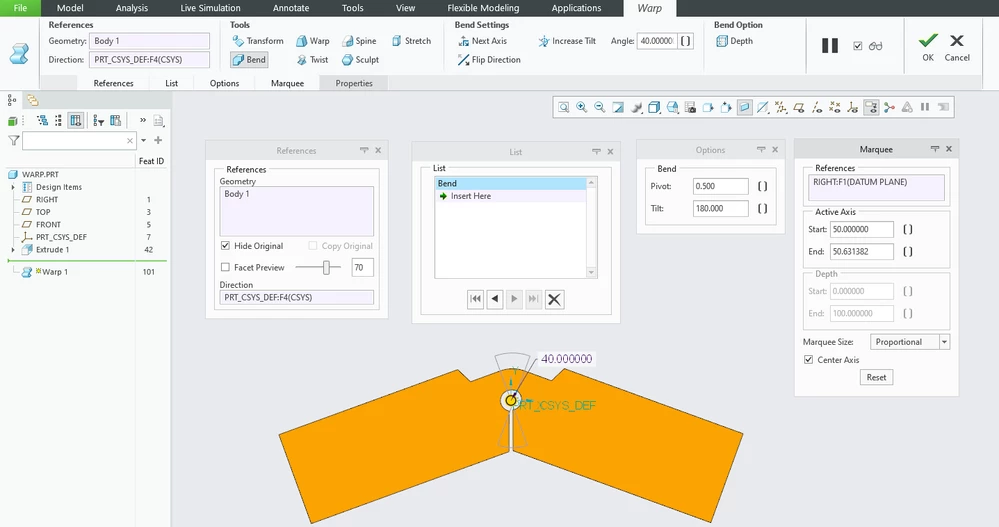Enable the Facet Preview checkbox
This screenshot has height=527, width=999.
click(225, 267)
